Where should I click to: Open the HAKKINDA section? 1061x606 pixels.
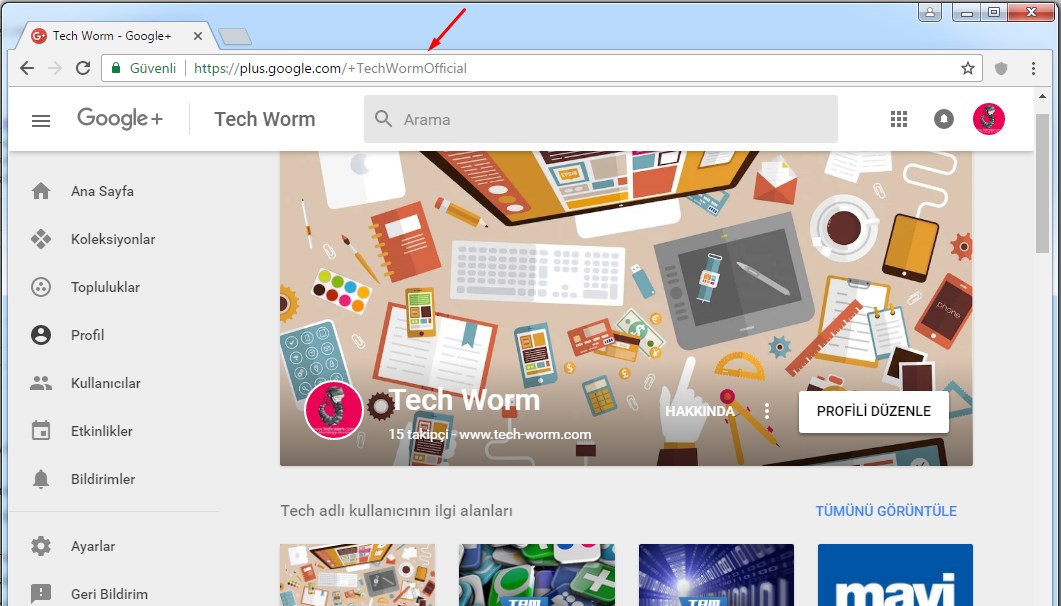(700, 411)
